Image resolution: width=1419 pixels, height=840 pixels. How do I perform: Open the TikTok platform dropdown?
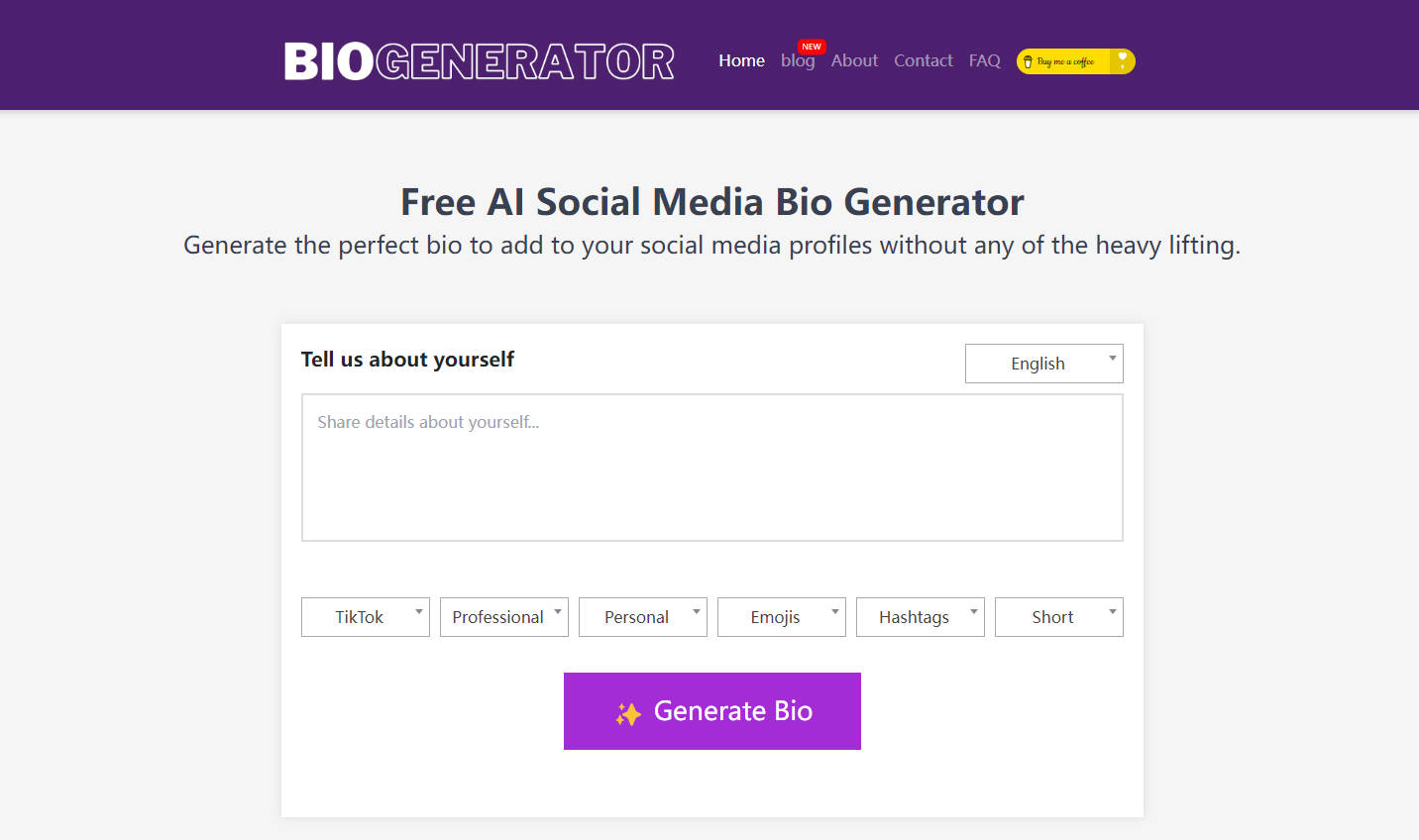(365, 616)
